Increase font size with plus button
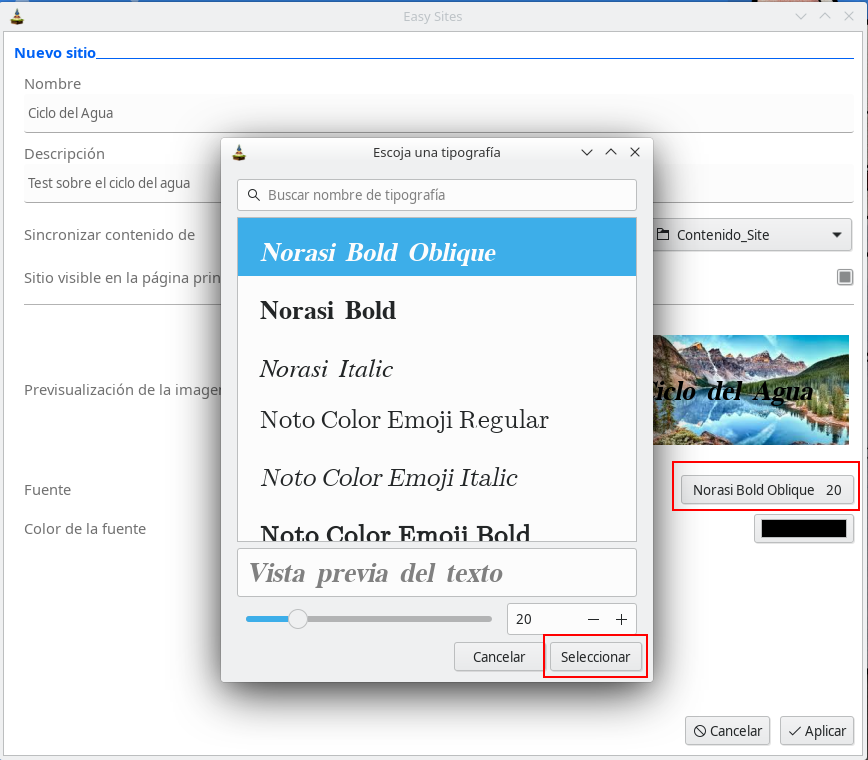Viewport: 868px width, 760px height. coord(621,619)
